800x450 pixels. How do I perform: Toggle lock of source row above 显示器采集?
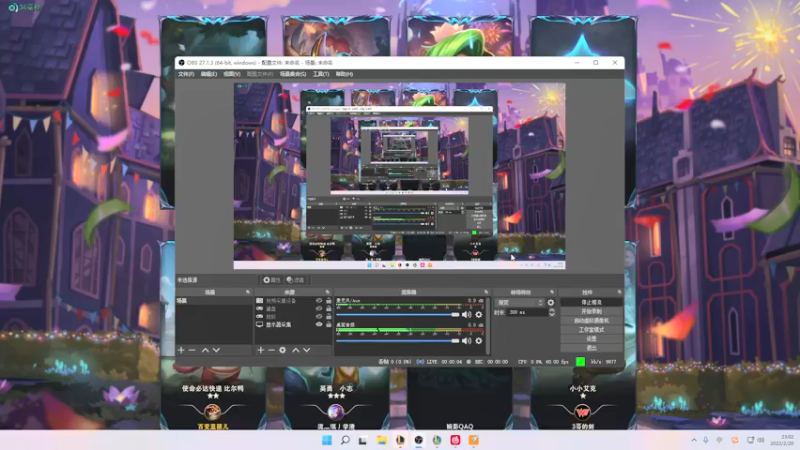click(329, 316)
